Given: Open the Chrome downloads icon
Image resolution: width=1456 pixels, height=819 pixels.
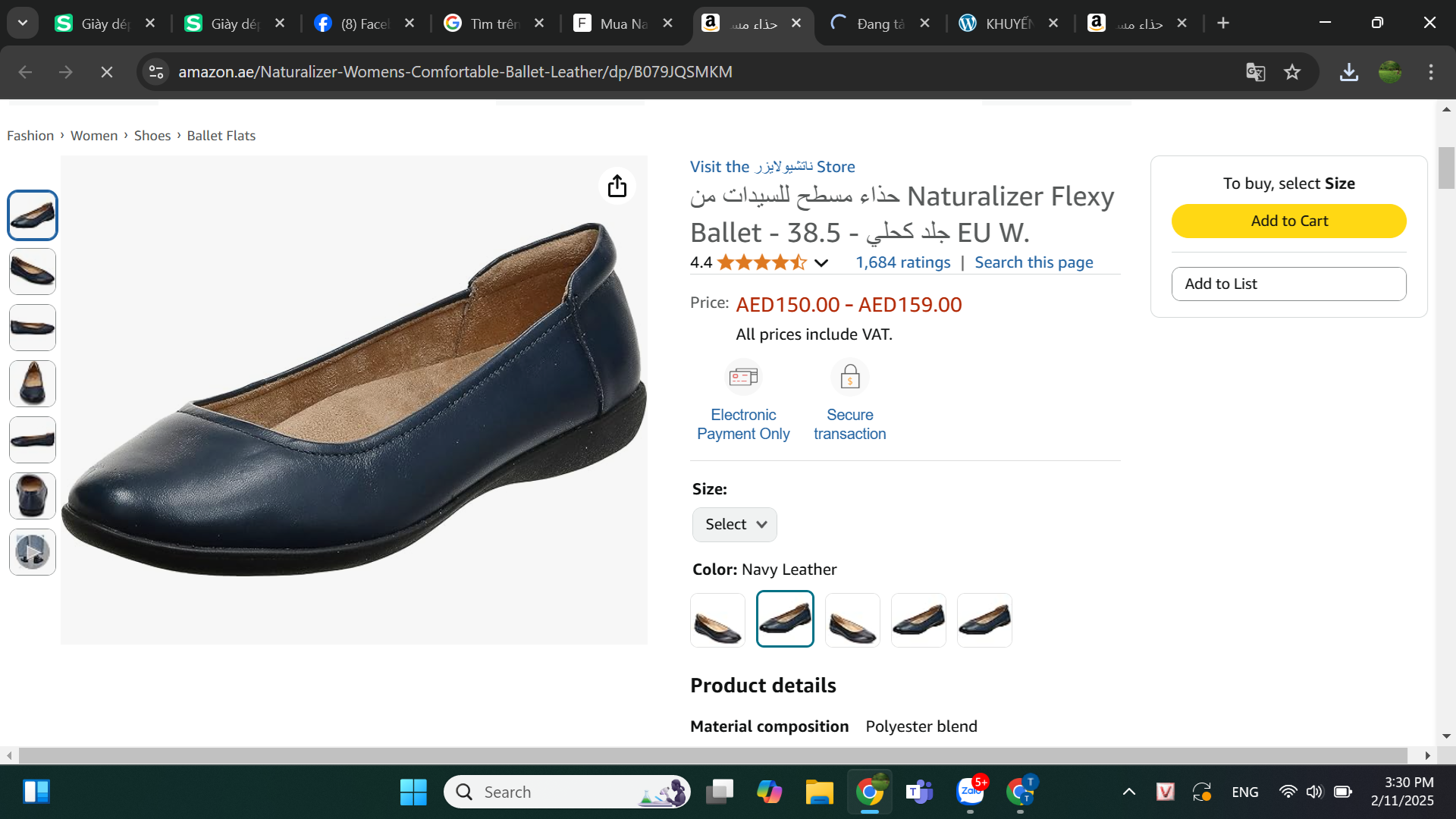Looking at the screenshot, I should 1349,72.
